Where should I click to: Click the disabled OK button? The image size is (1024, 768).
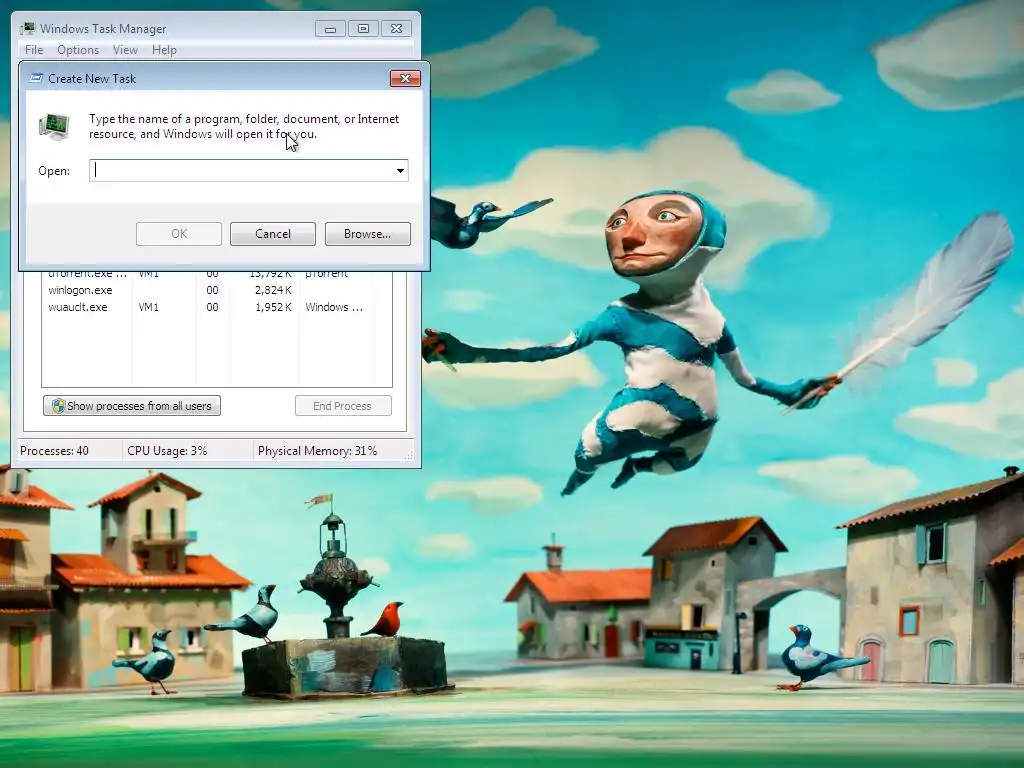coord(179,234)
